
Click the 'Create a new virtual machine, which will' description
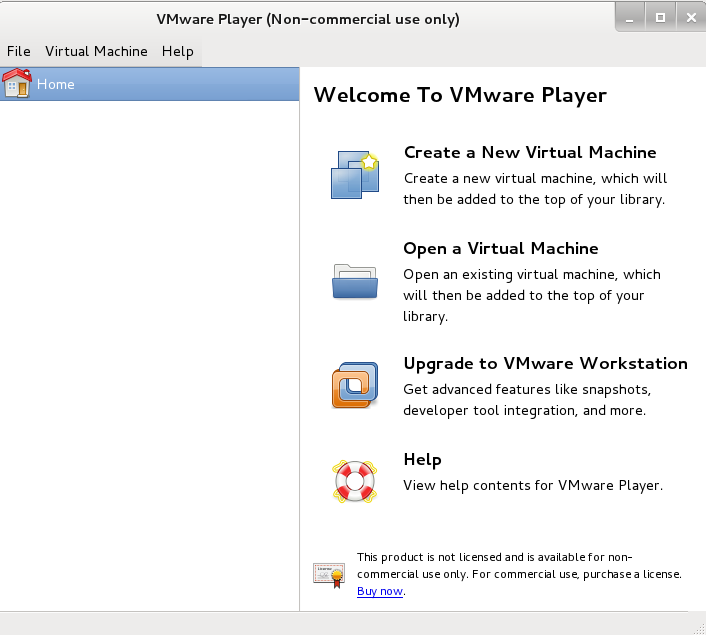535,189
